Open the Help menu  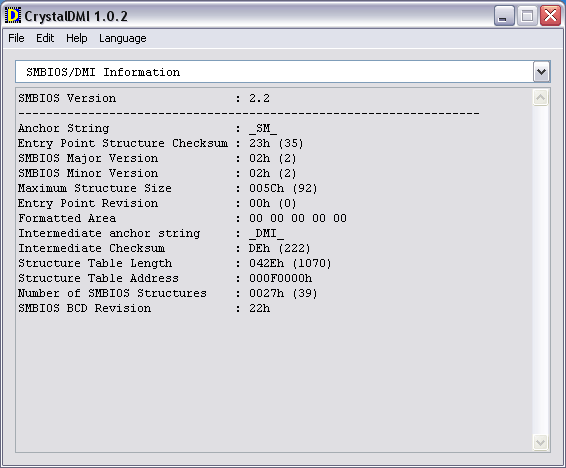click(77, 38)
